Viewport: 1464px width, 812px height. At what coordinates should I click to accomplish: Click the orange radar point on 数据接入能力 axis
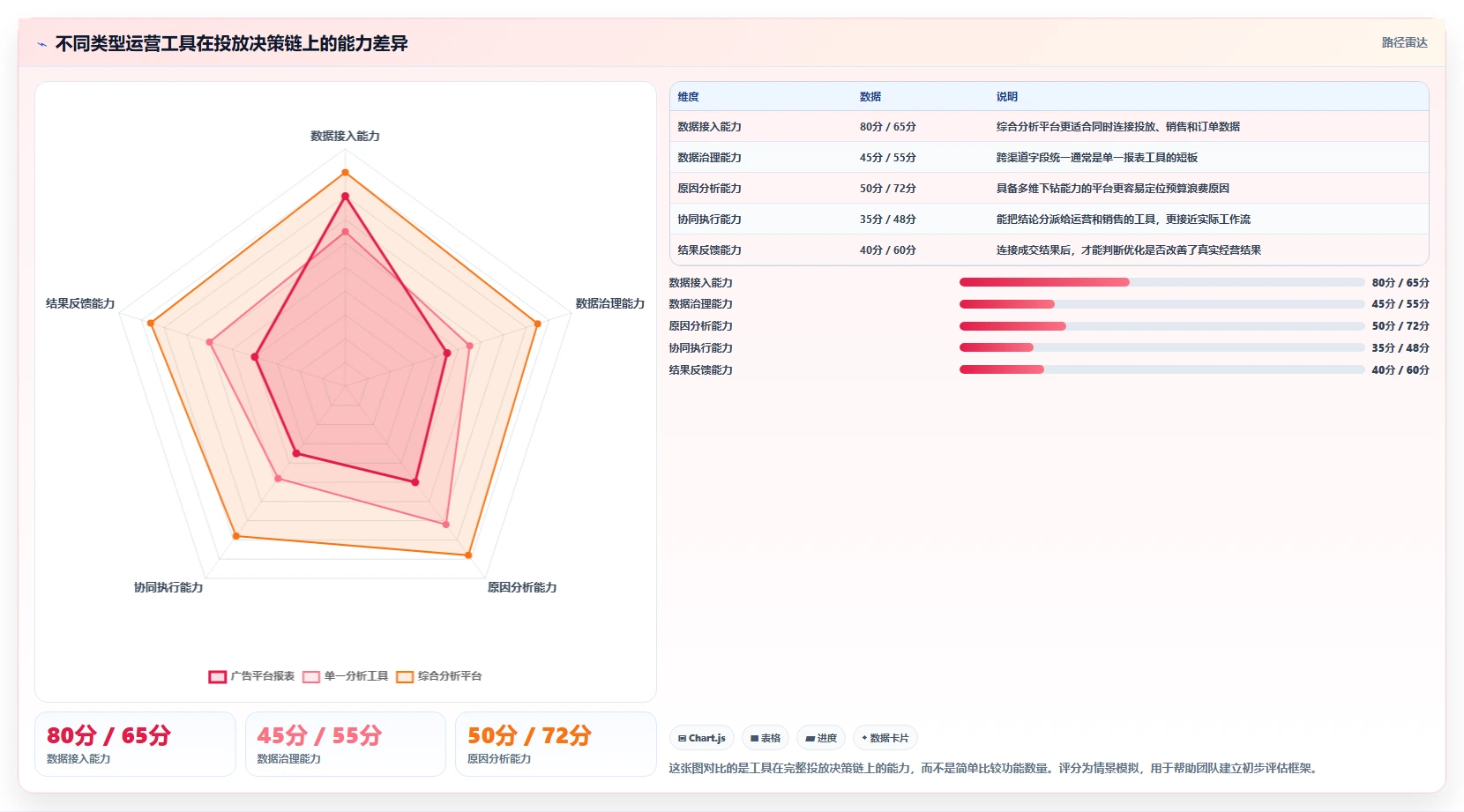pyautogui.click(x=345, y=173)
